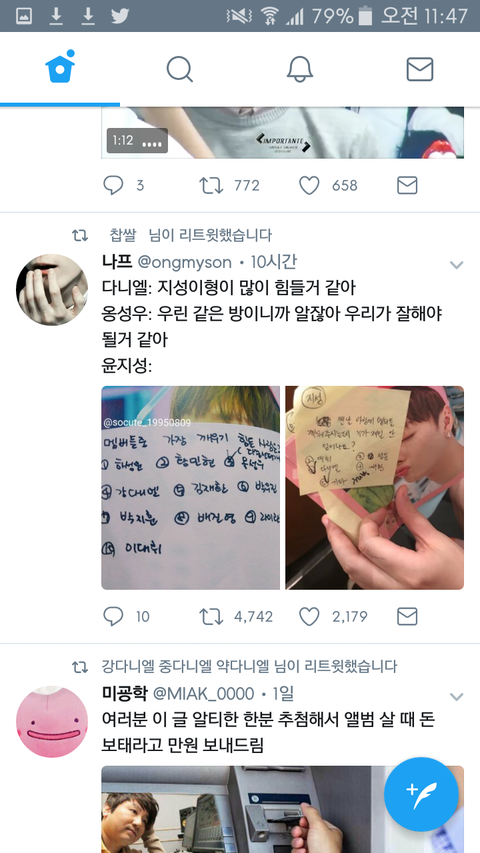This screenshot has height=853, width=480.
Task: Like the video tweet with 658 likes
Action: tap(309, 186)
